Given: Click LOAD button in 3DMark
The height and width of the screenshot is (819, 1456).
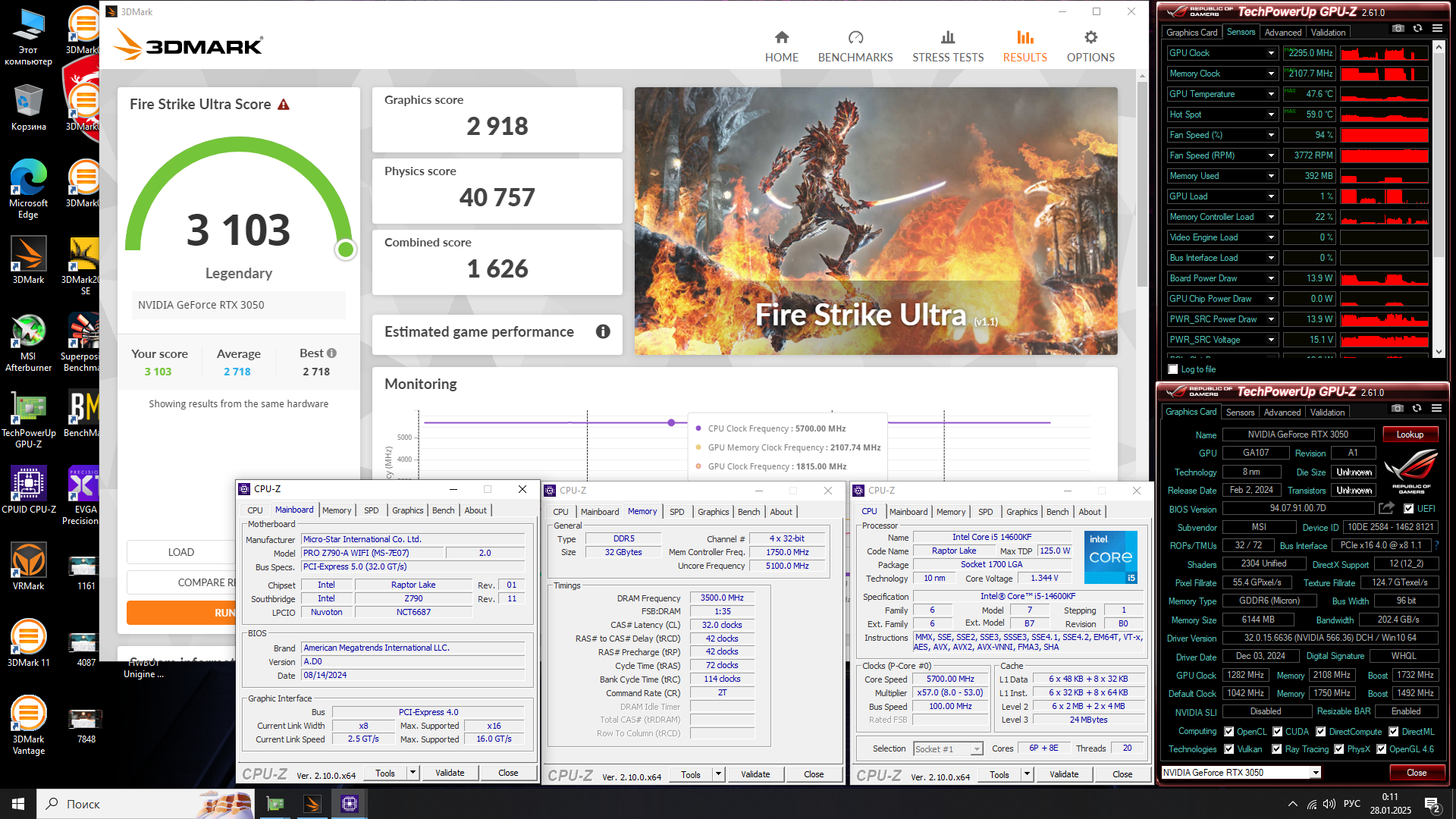Looking at the screenshot, I should point(181,552).
